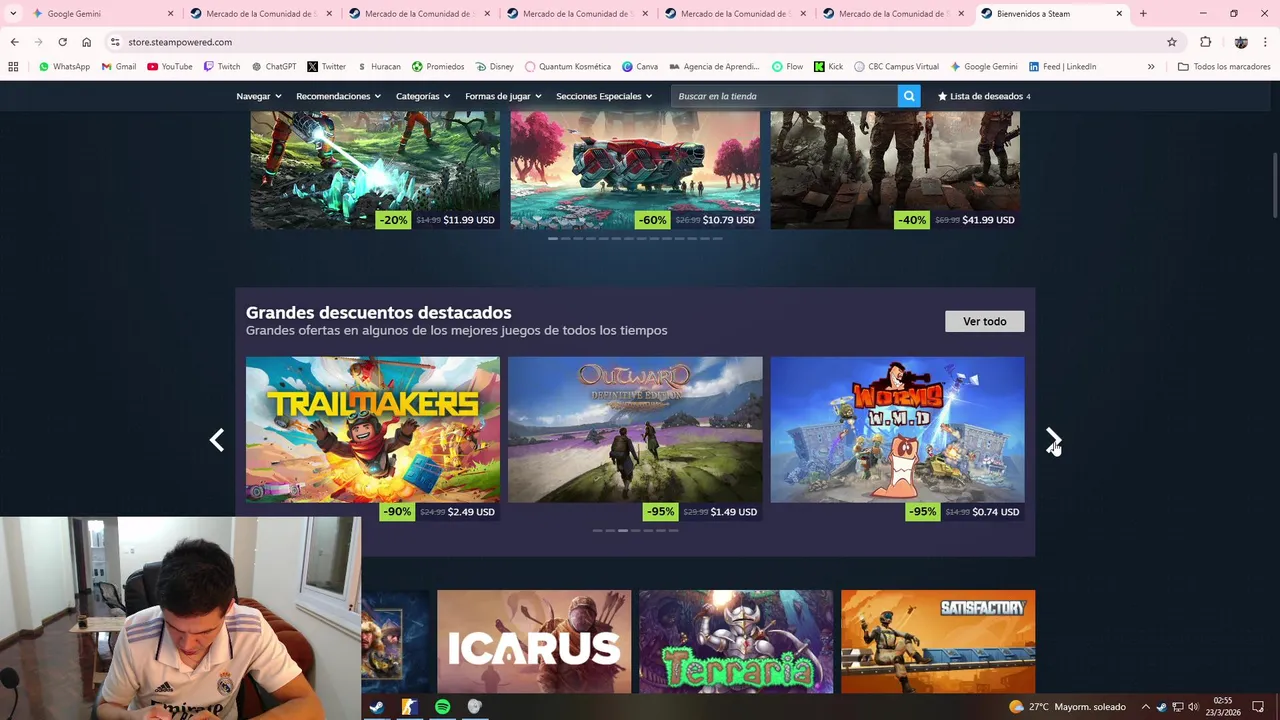This screenshot has height=720, width=1280.
Task: Open the Kick bookmark
Action: click(x=828, y=67)
